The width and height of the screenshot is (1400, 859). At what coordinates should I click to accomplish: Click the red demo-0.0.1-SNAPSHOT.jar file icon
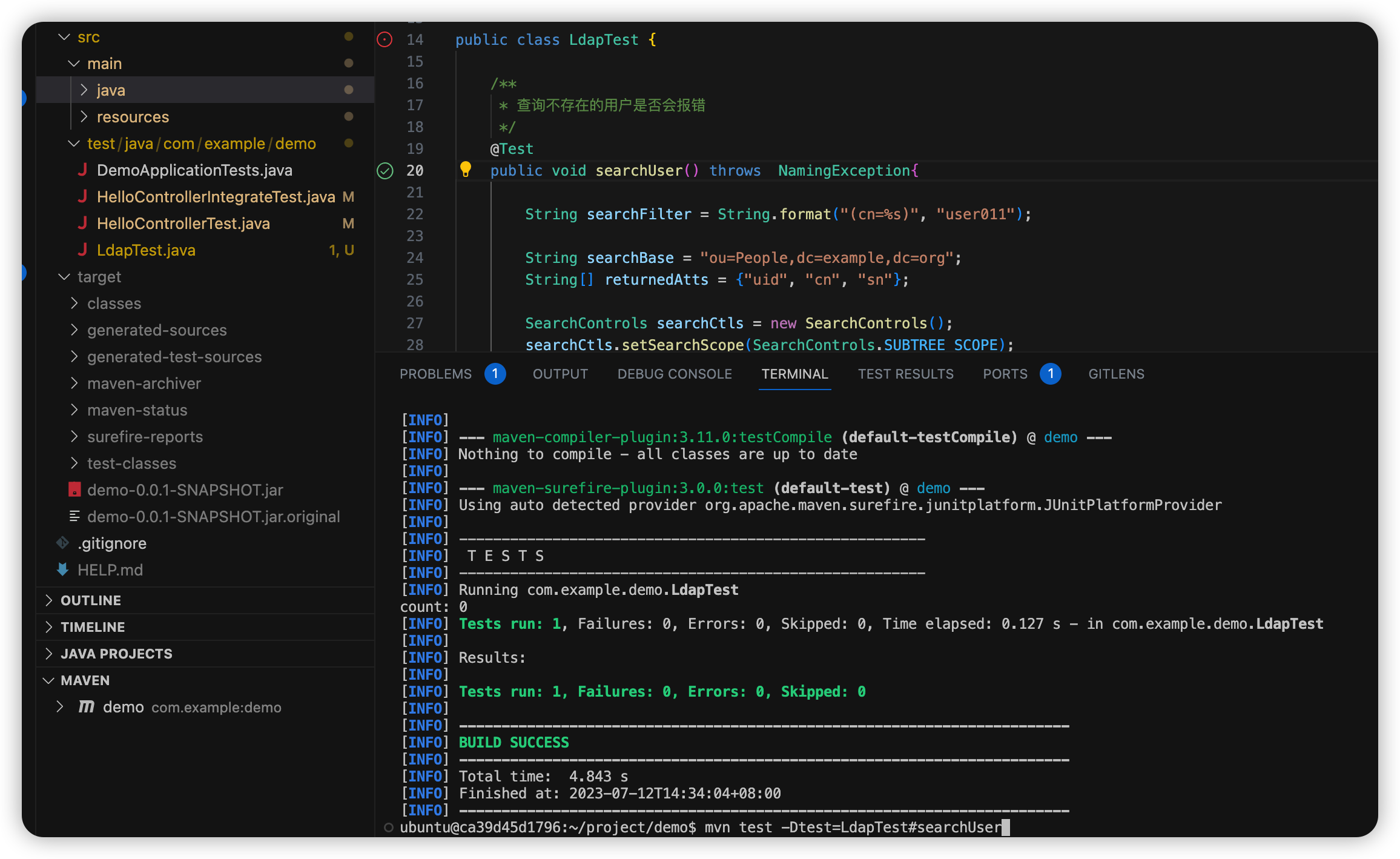tap(74, 489)
